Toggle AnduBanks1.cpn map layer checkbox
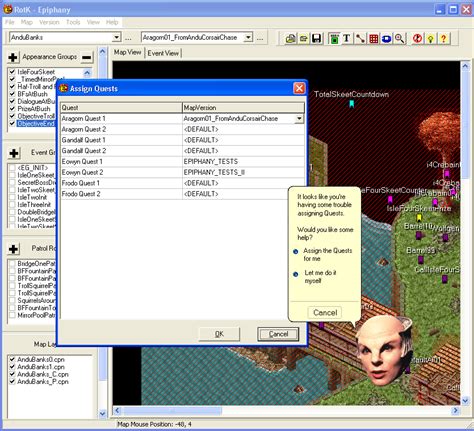Image resolution: width=474 pixels, height=431 pixels. click(x=12, y=367)
